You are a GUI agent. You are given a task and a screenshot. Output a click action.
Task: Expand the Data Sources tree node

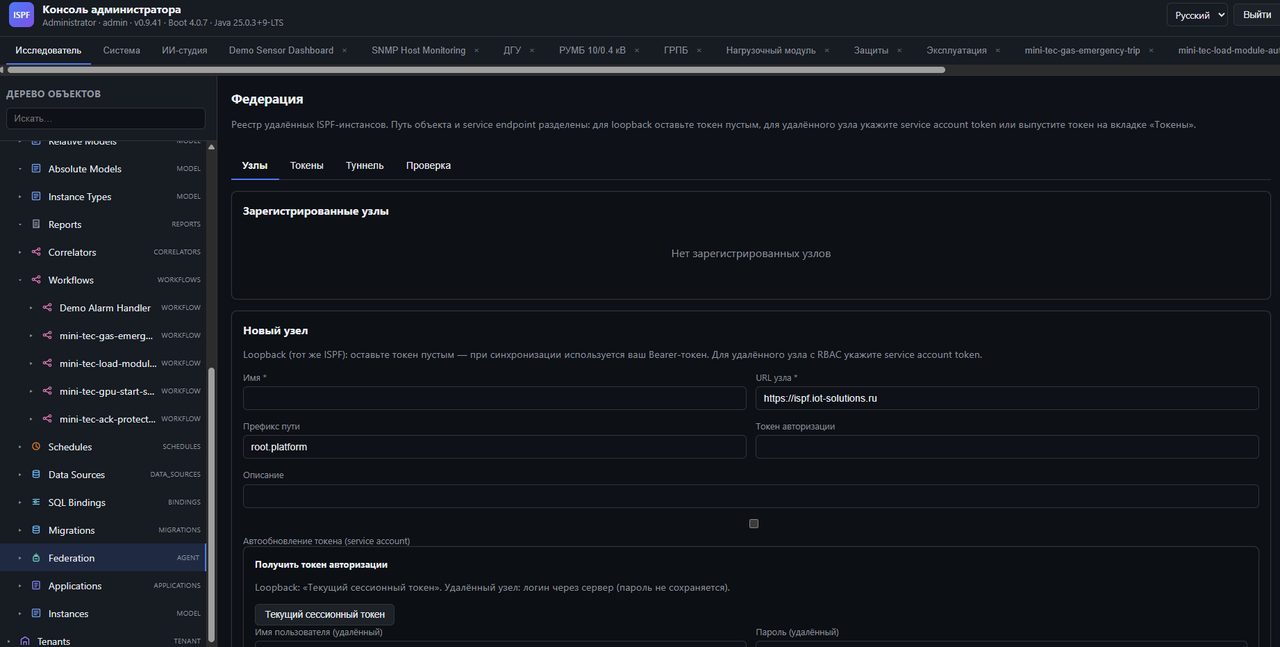[20, 475]
